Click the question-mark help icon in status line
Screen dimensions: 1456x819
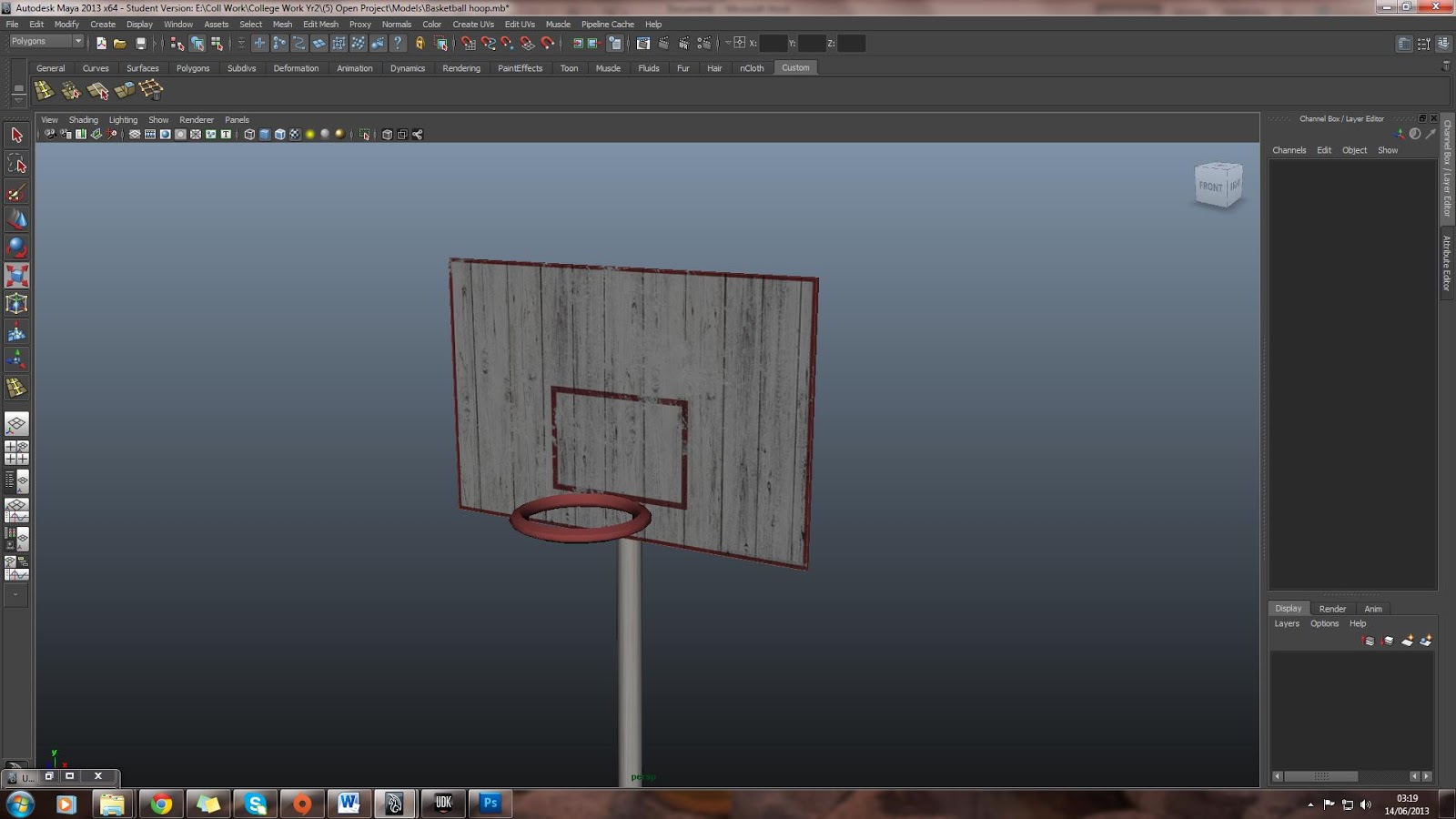tap(398, 43)
